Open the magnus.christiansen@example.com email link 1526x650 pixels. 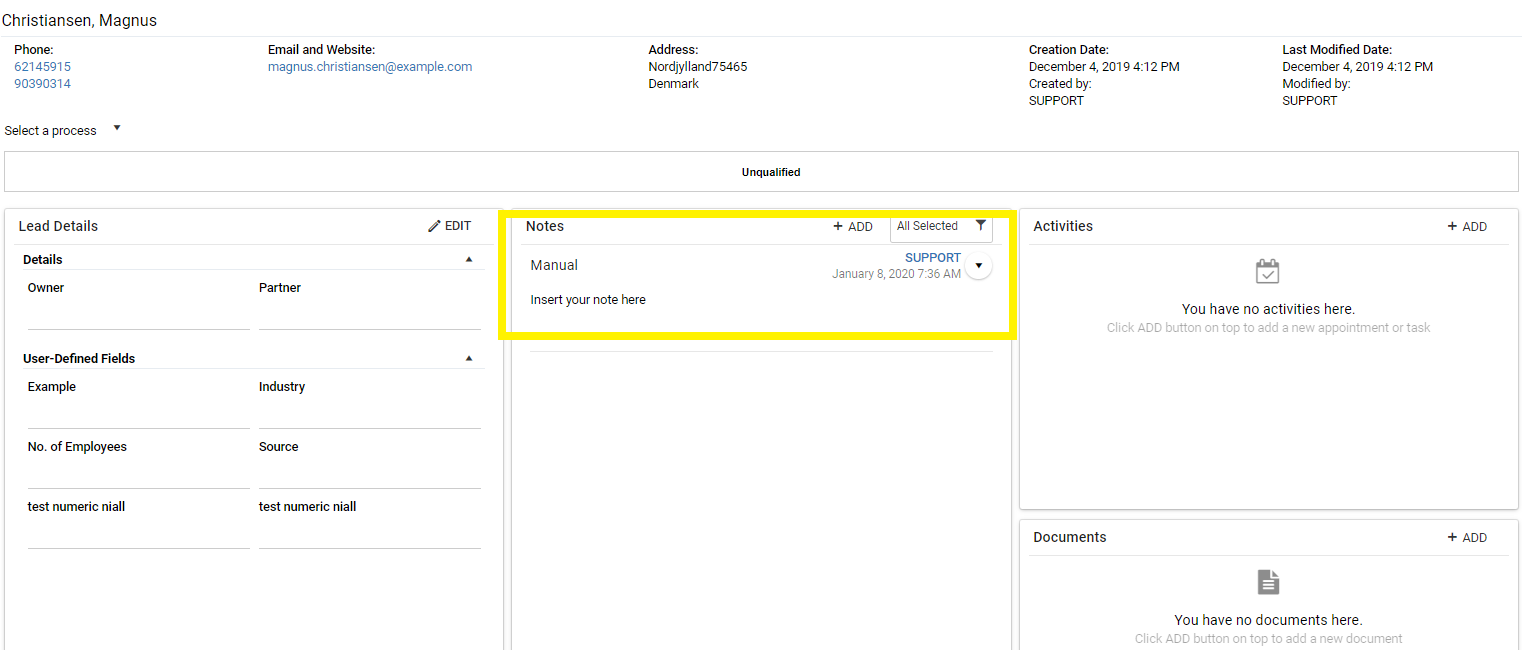click(370, 67)
